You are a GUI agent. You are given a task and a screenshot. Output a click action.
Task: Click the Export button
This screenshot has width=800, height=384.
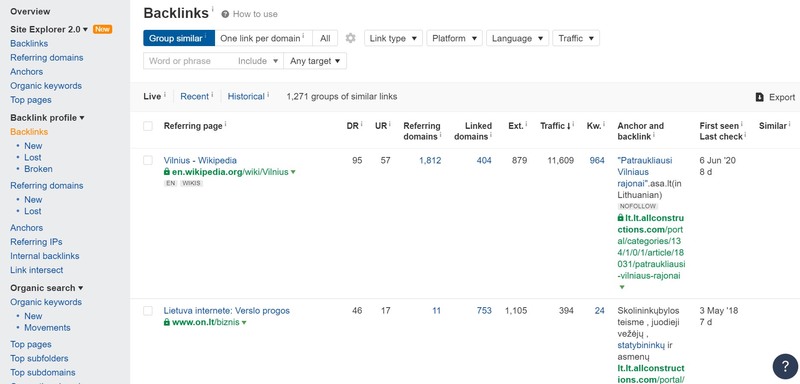776,97
